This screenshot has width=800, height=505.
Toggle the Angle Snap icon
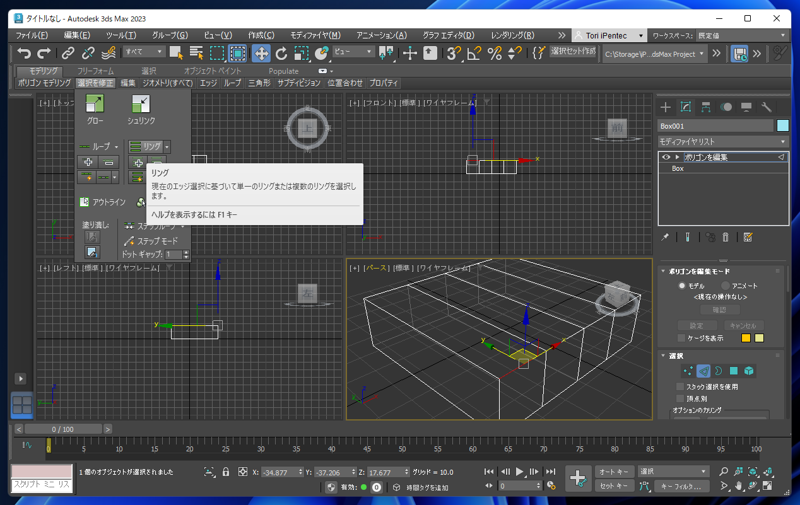pyautogui.click(x=474, y=53)
